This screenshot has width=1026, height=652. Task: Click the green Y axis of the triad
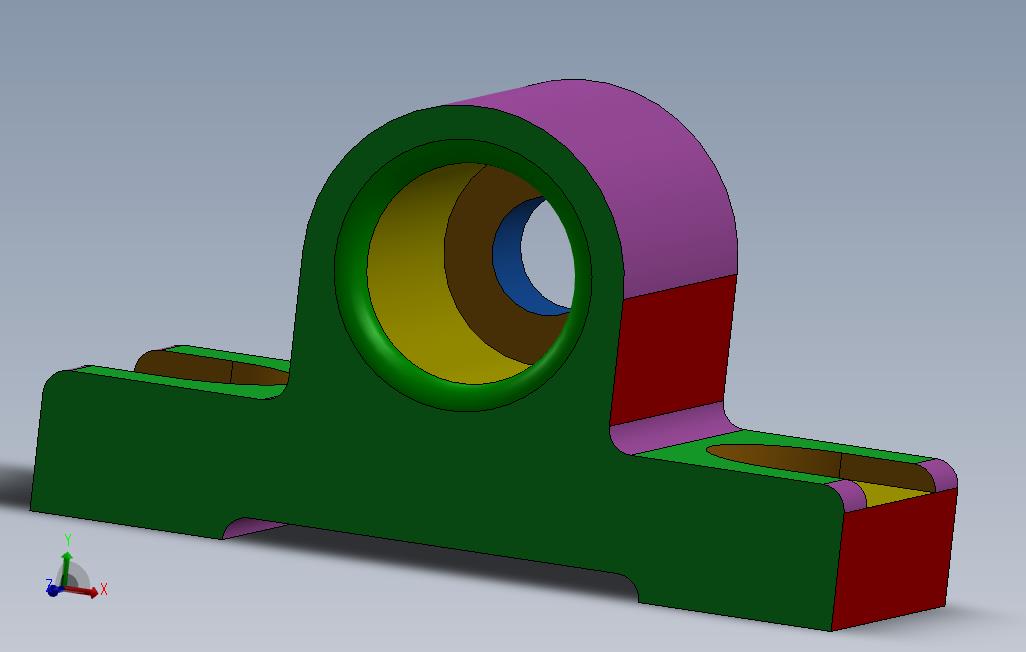point(66,567)
